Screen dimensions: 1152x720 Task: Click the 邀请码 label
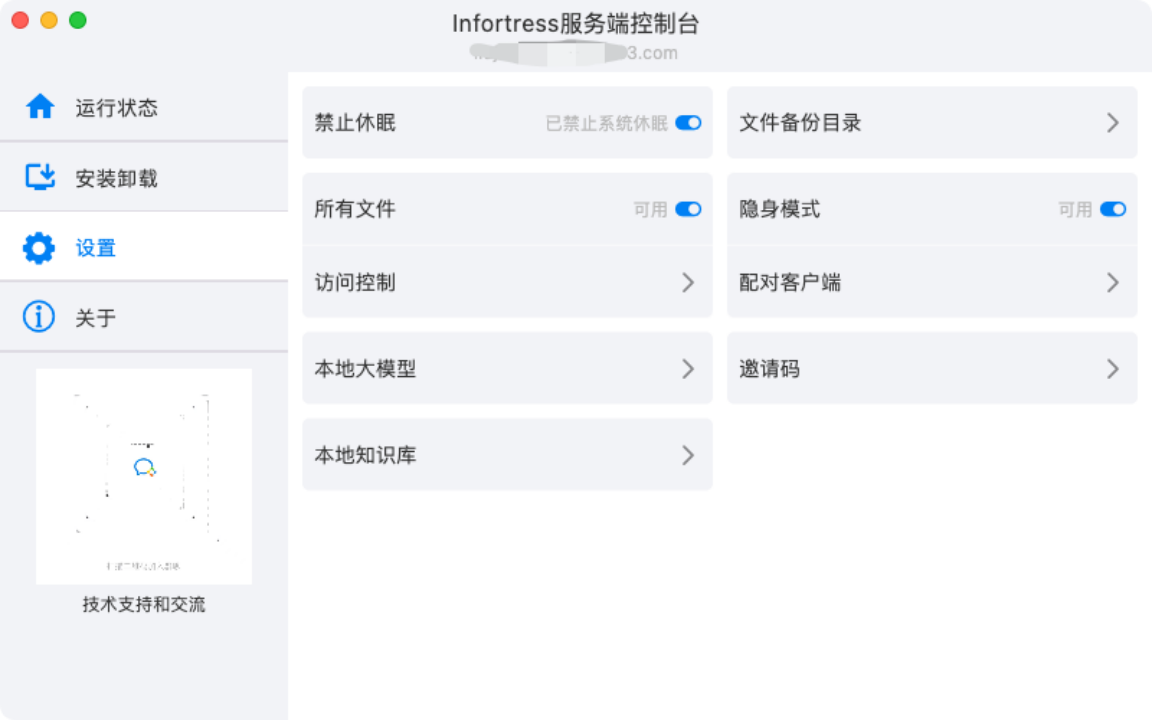point(769,369)
